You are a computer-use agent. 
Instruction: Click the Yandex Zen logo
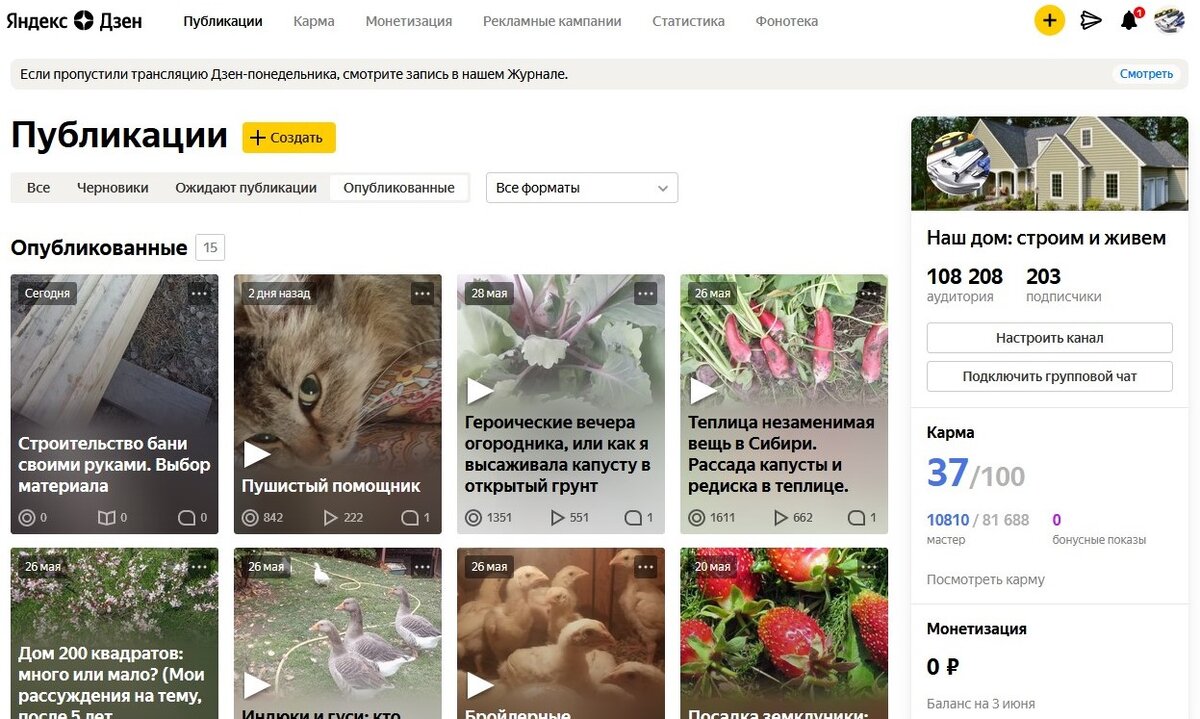pos(74,20)
